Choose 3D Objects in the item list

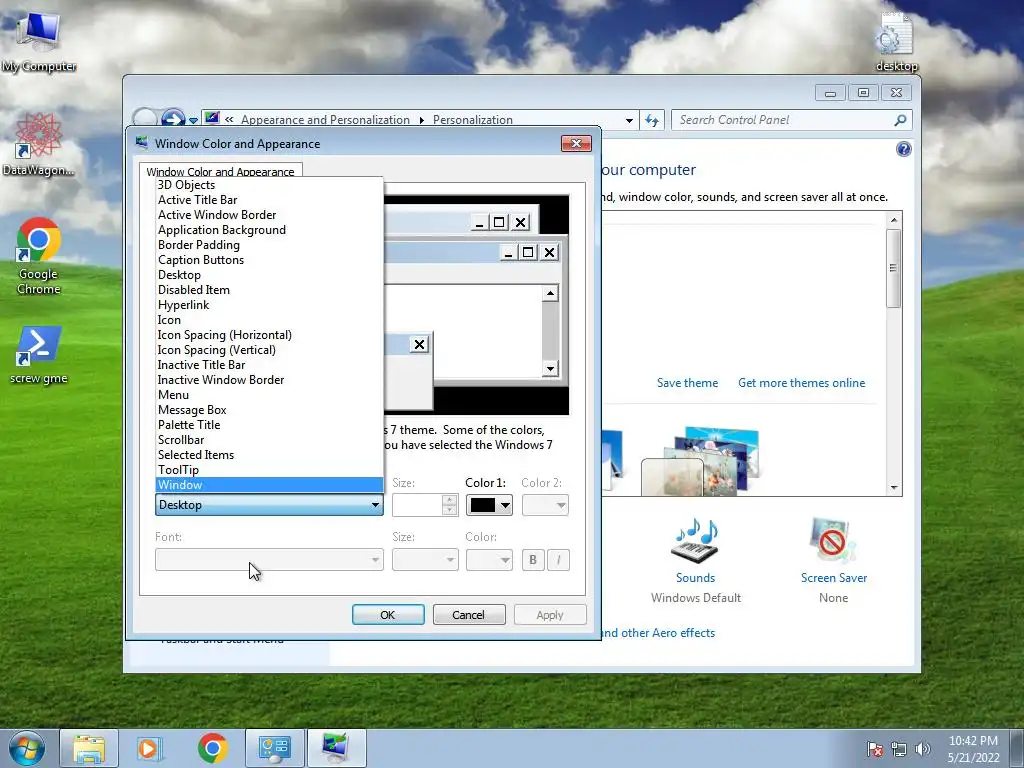tap(269, 185)
